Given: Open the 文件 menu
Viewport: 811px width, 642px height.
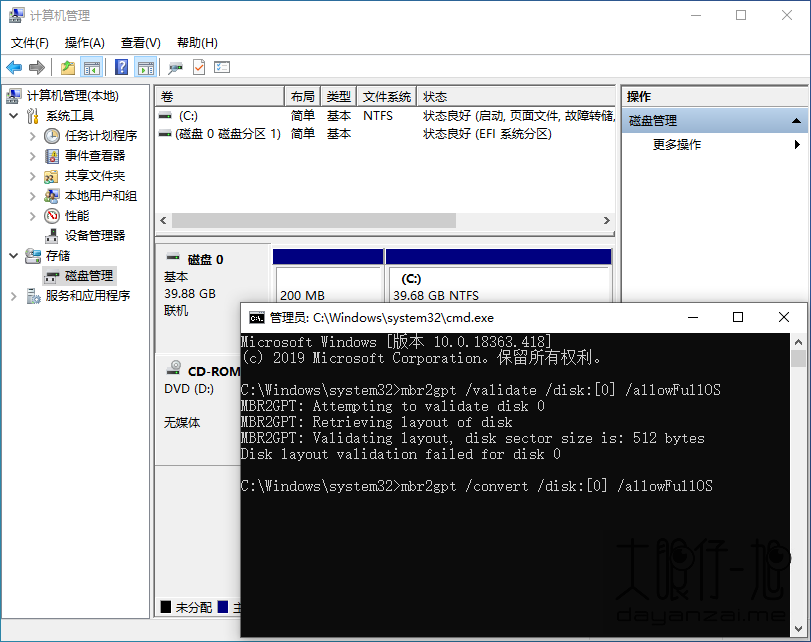Looking at the screenshot, I should (x=29, y=44).
